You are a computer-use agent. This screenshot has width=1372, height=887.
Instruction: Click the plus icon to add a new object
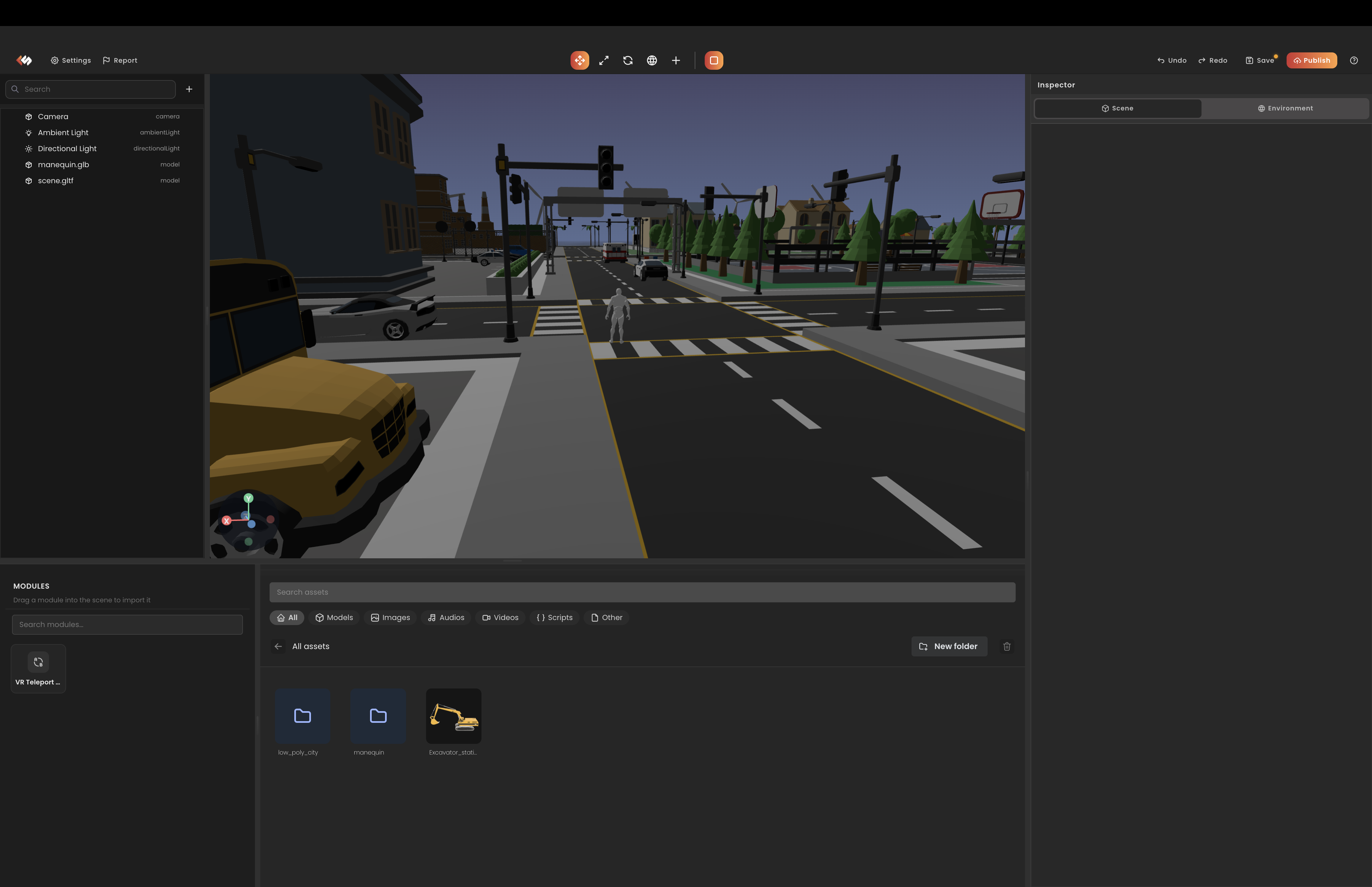tap(675, 60)
